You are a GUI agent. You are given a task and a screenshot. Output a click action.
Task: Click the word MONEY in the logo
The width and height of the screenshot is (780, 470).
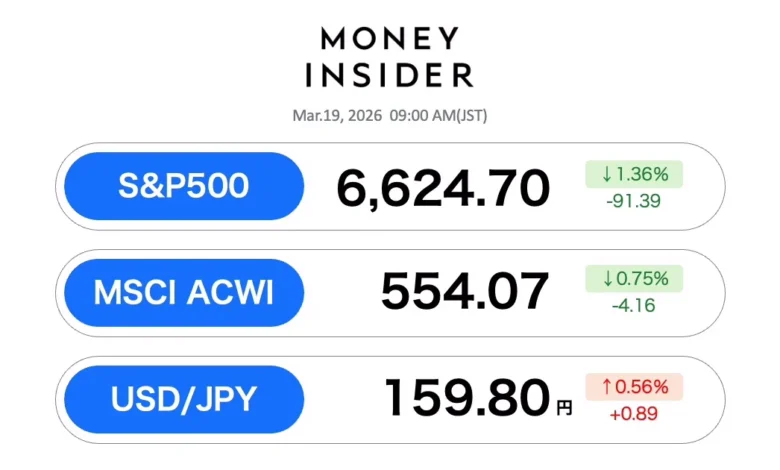(x=390, y=39)
